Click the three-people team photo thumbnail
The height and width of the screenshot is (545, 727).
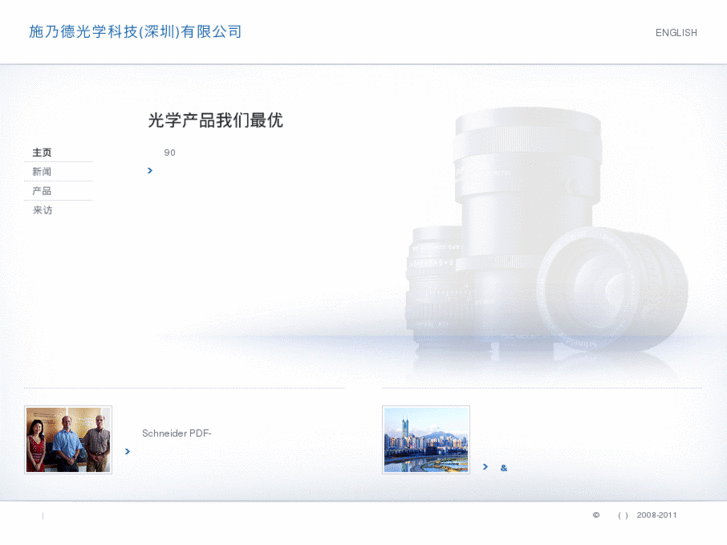68,440
